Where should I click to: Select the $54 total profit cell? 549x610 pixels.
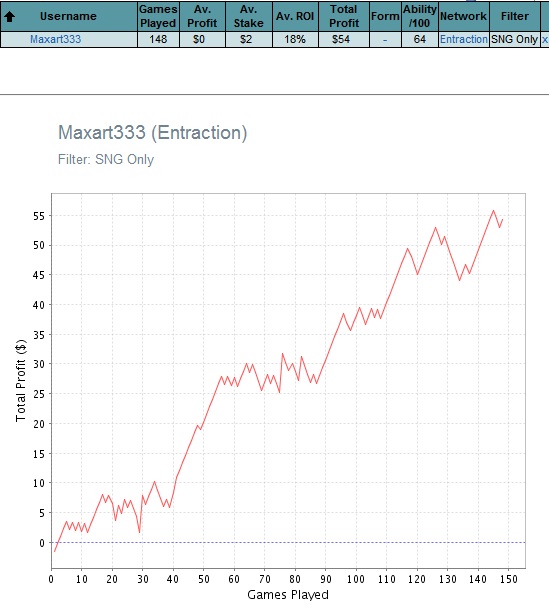(344, 39)
